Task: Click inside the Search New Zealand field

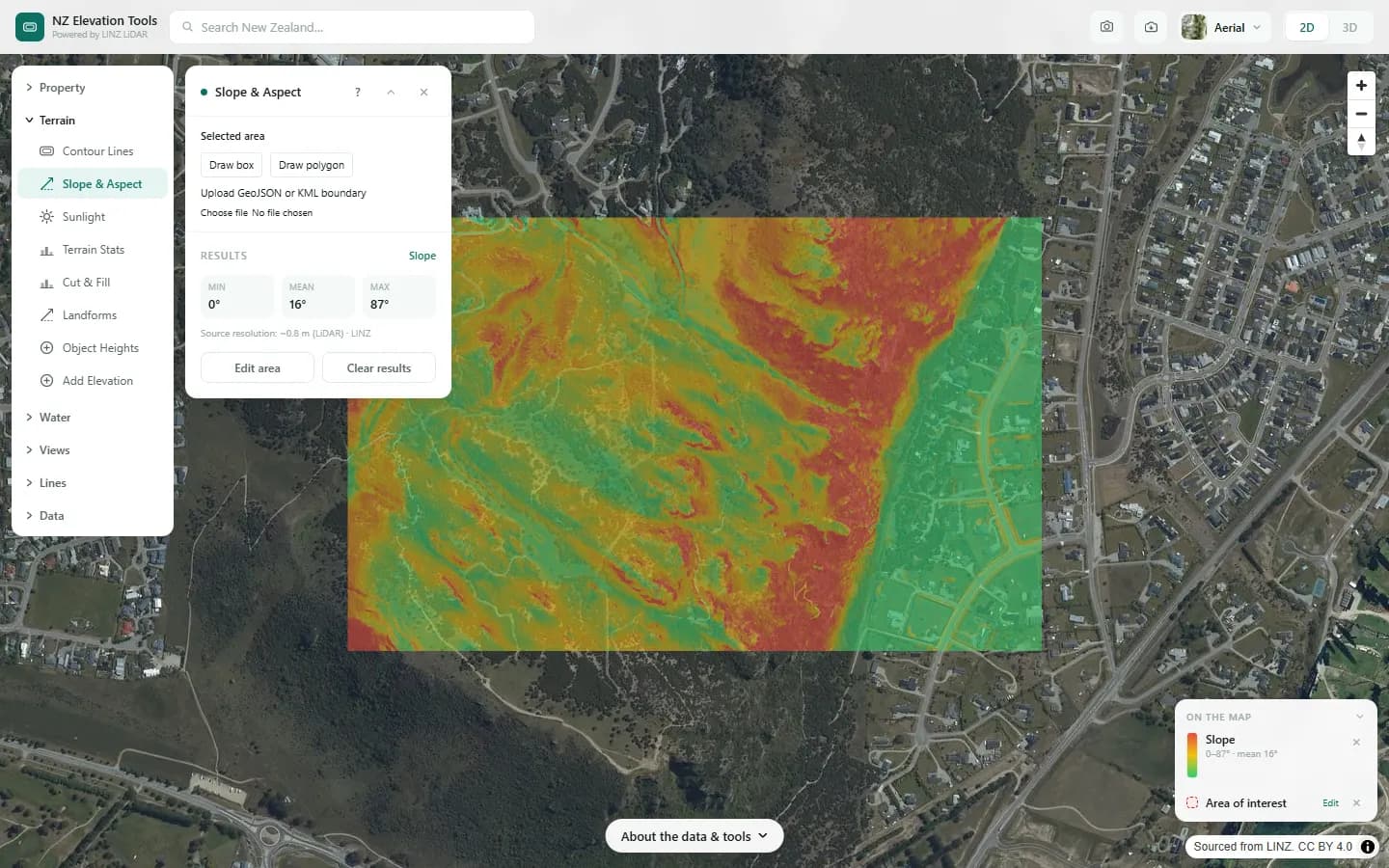Action: coord(352,27)
